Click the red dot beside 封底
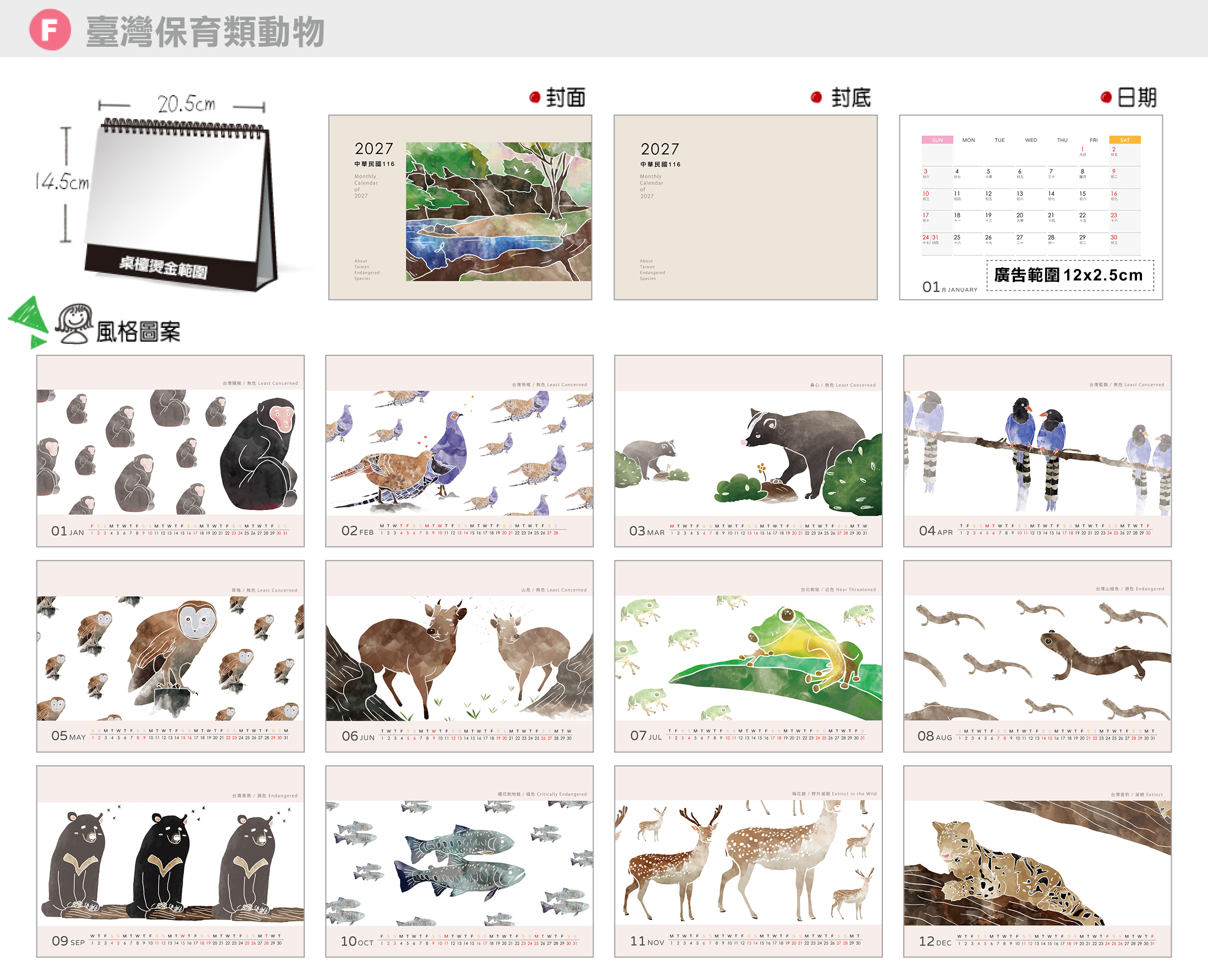The height and width of the screenshot is (980, 1208). tap(816, 97)
